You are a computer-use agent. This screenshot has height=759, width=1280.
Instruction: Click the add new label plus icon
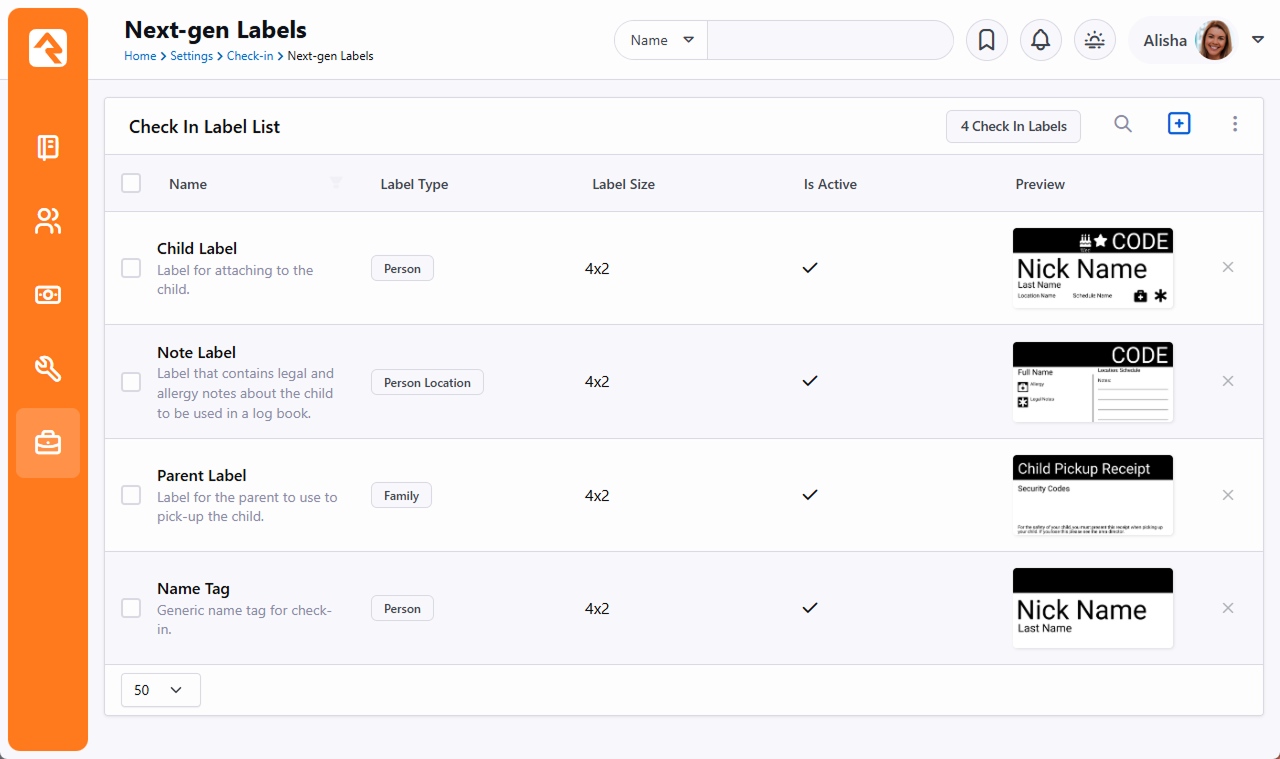tap(1179, 124)
